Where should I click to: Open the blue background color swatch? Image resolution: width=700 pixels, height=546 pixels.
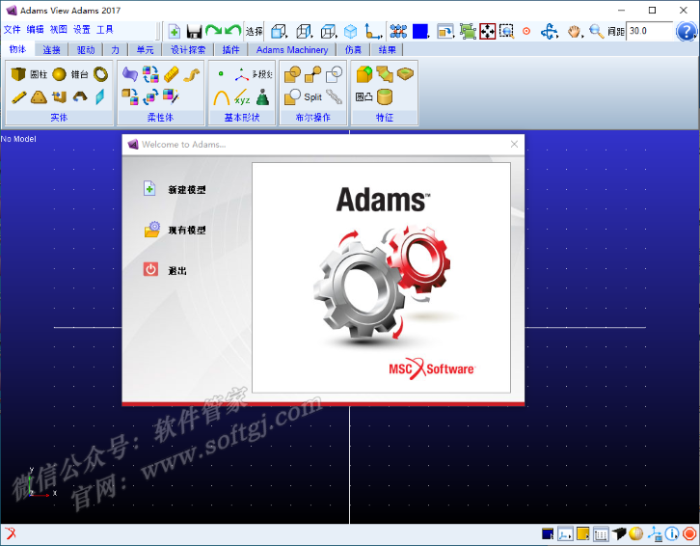421,31
